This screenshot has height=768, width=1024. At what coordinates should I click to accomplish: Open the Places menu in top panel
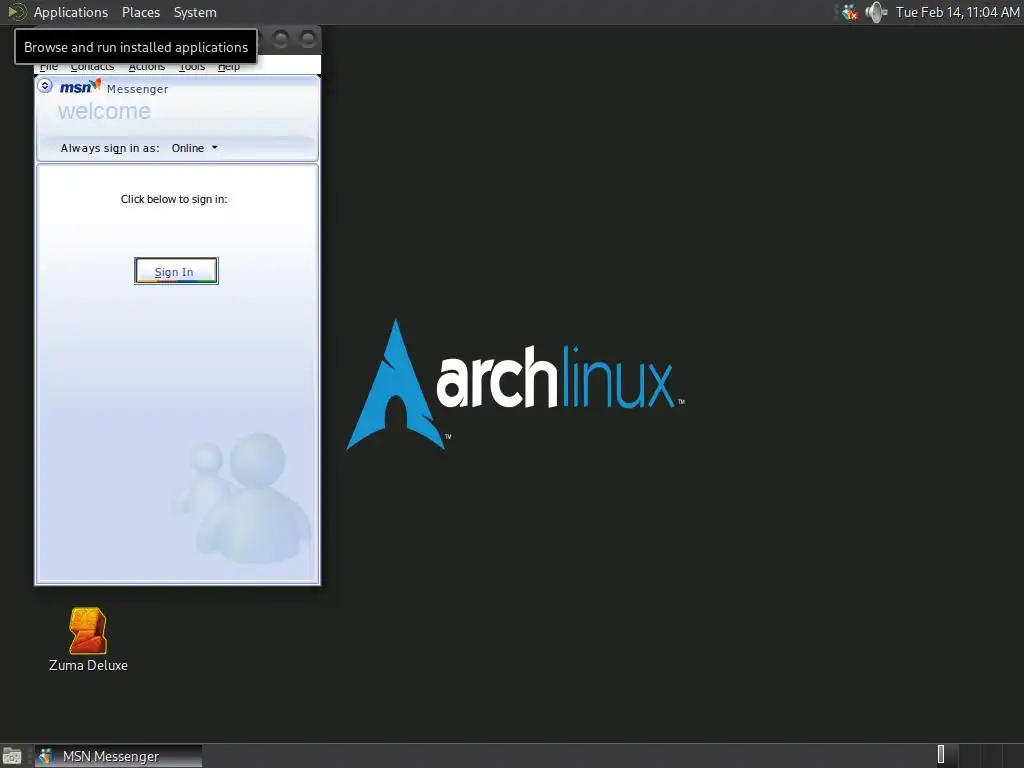[x=141, y=12]
